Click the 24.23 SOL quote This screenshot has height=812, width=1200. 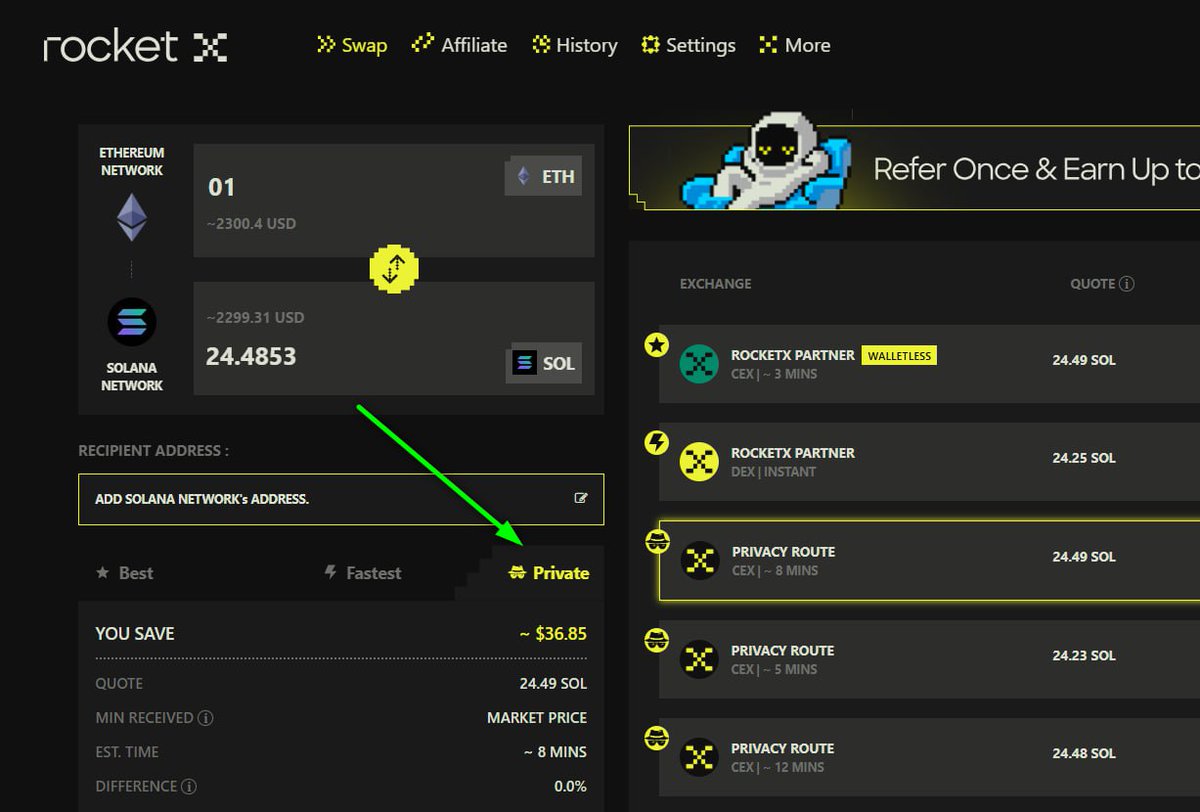(x=1084, y=656)
